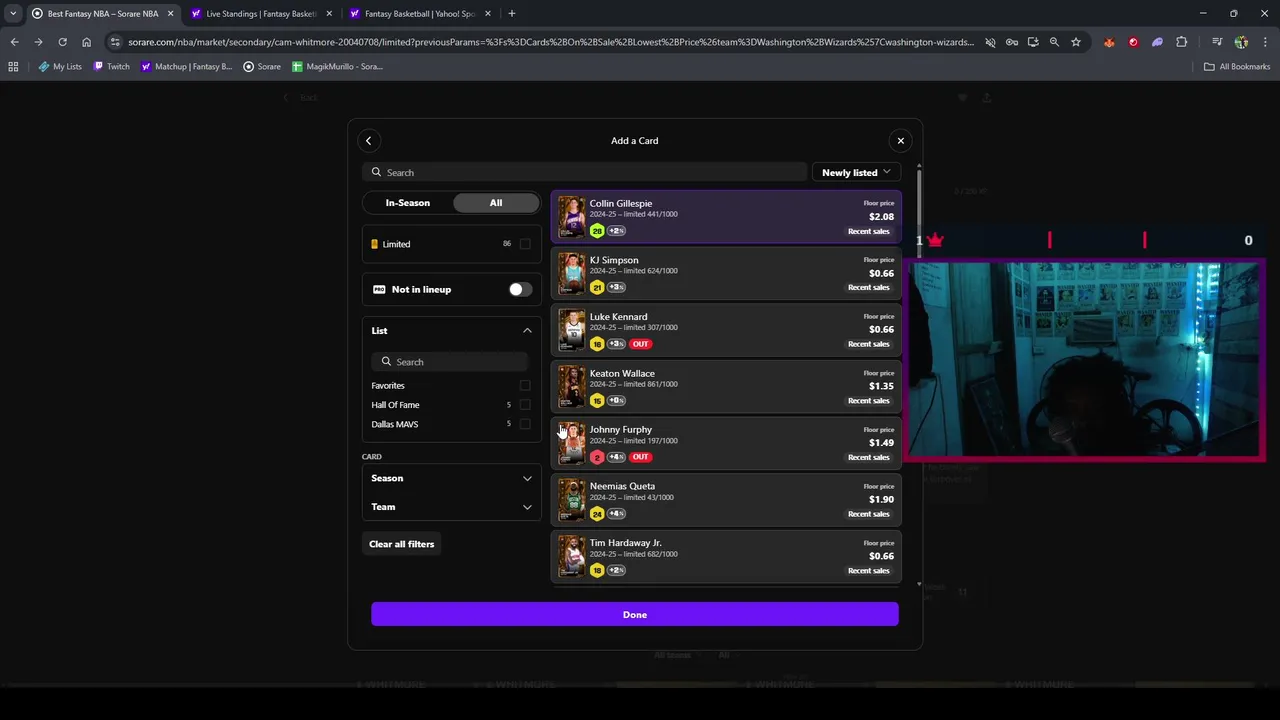Click the Limited rarity card icon

375,244
